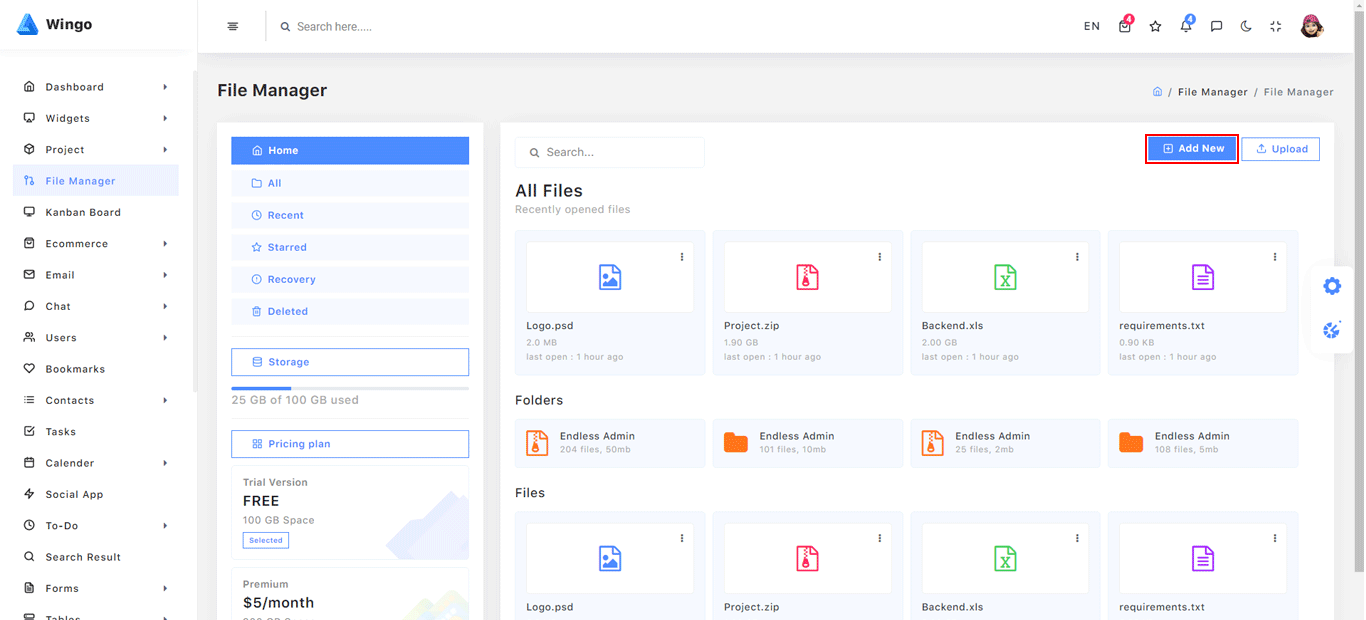Click the file search input field
This screenshot has width=1366, height=620.
610,152
